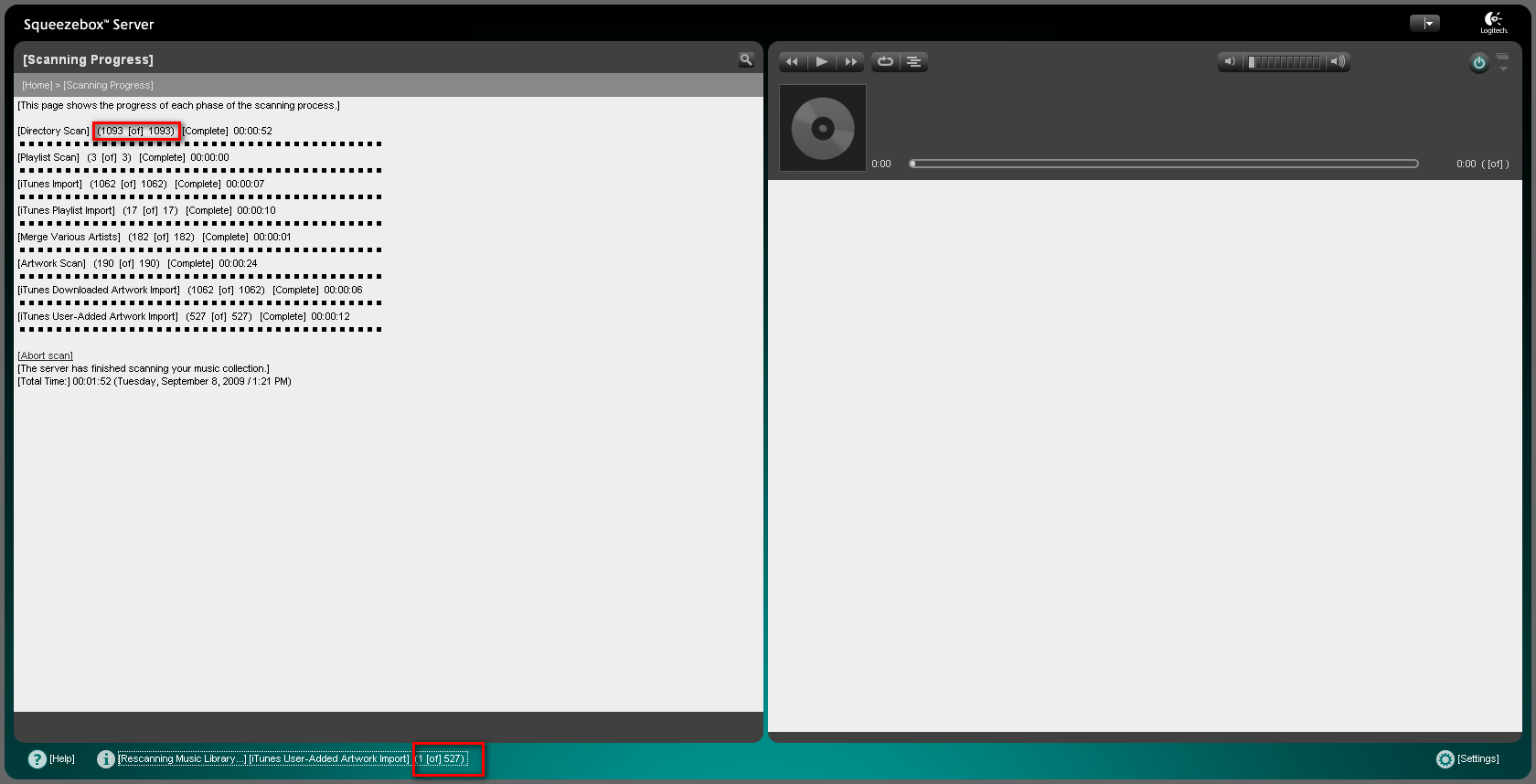Click the album artwork placeholder
Screen dimensions: 1536x784
pos(822,128)
